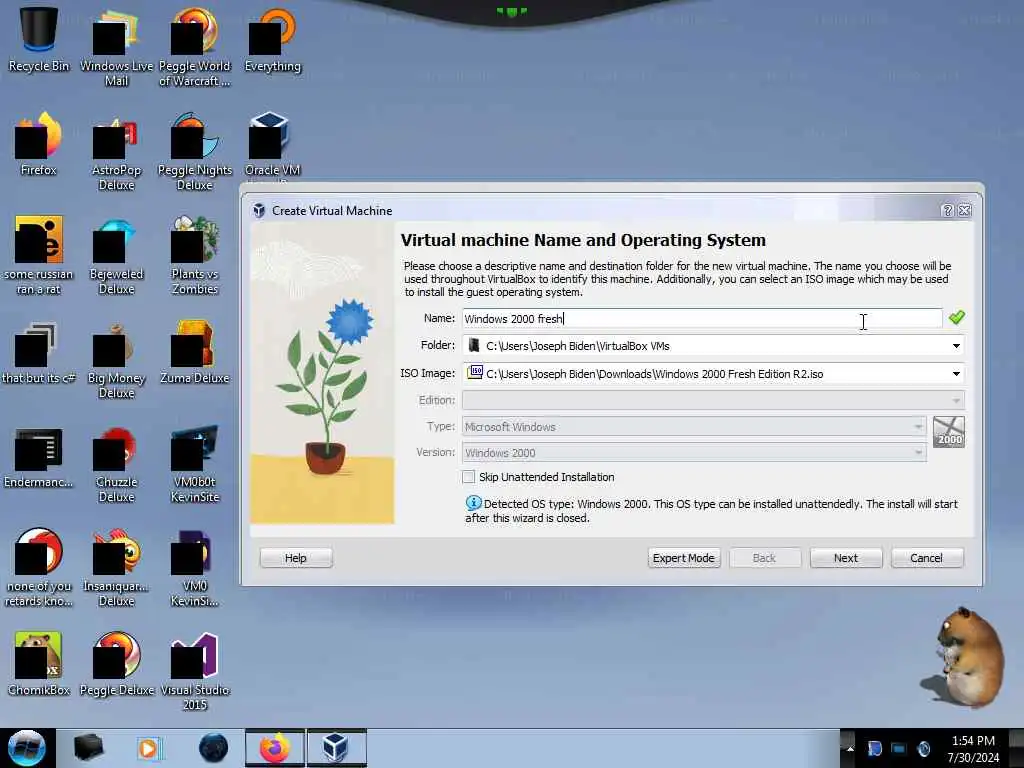Viewport: 1024px width, 768px height.
Task: Click the Help button
Action: [x=296, y=558]
